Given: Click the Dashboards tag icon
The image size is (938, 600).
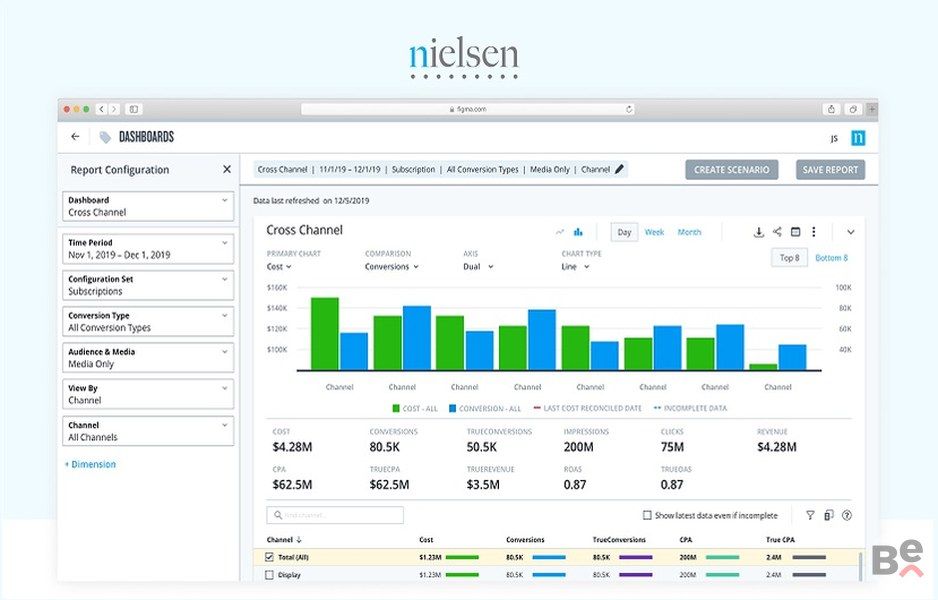Looking at the screenshot, I should [105, 138].
